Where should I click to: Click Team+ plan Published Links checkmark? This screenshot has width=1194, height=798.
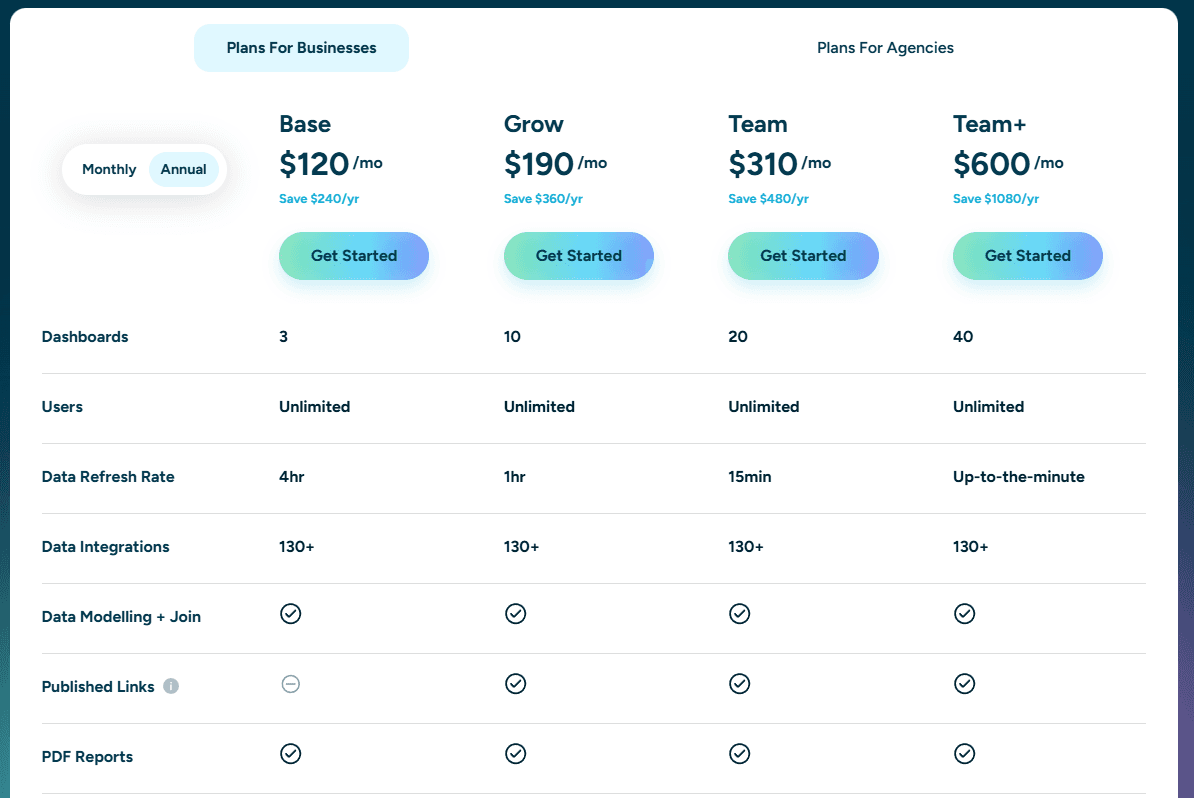[x=964, y=684]
